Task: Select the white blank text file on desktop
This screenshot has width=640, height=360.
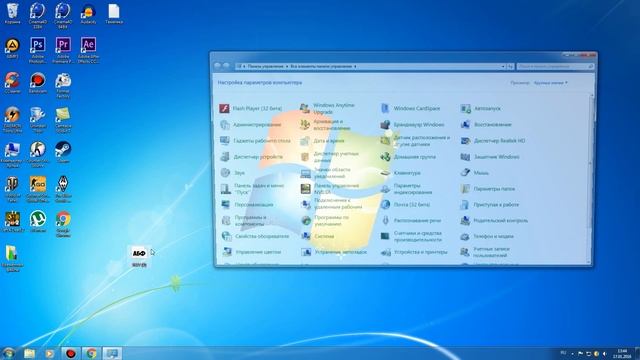Action: [x=114, y=13]
